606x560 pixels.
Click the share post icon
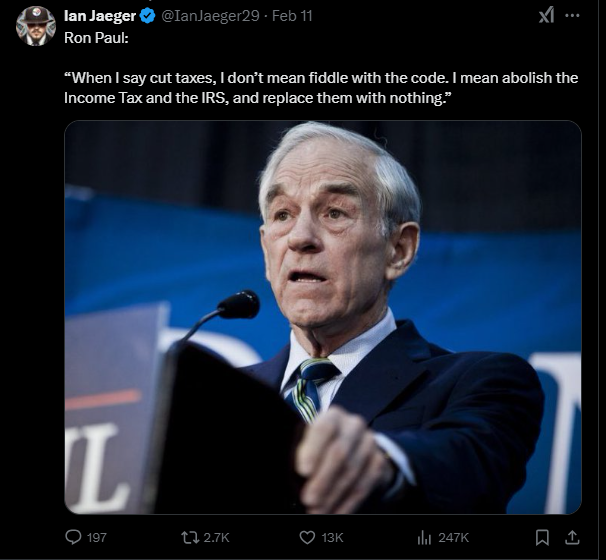pos(572,538)
